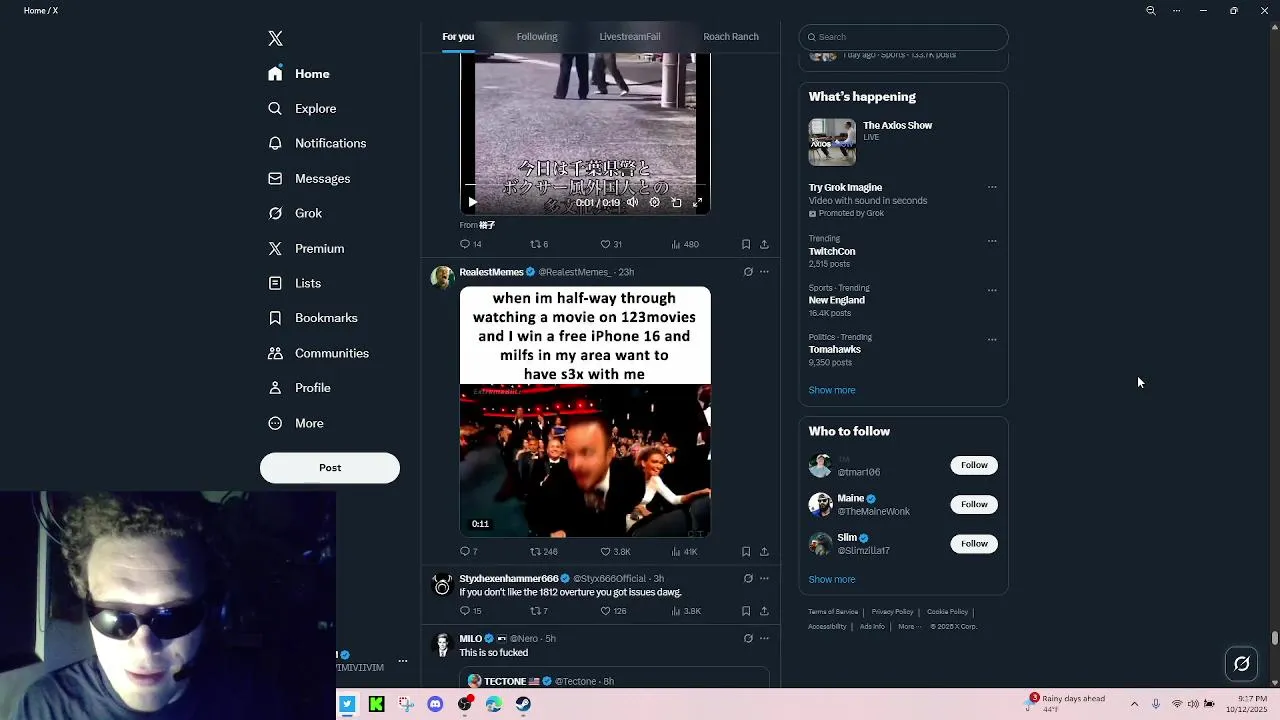Image resolution: width=1280 pixels, height=720 pixels.
Task: Reply to the post with 14 replies
Action: pyautogui.click(x=471, y=244)
